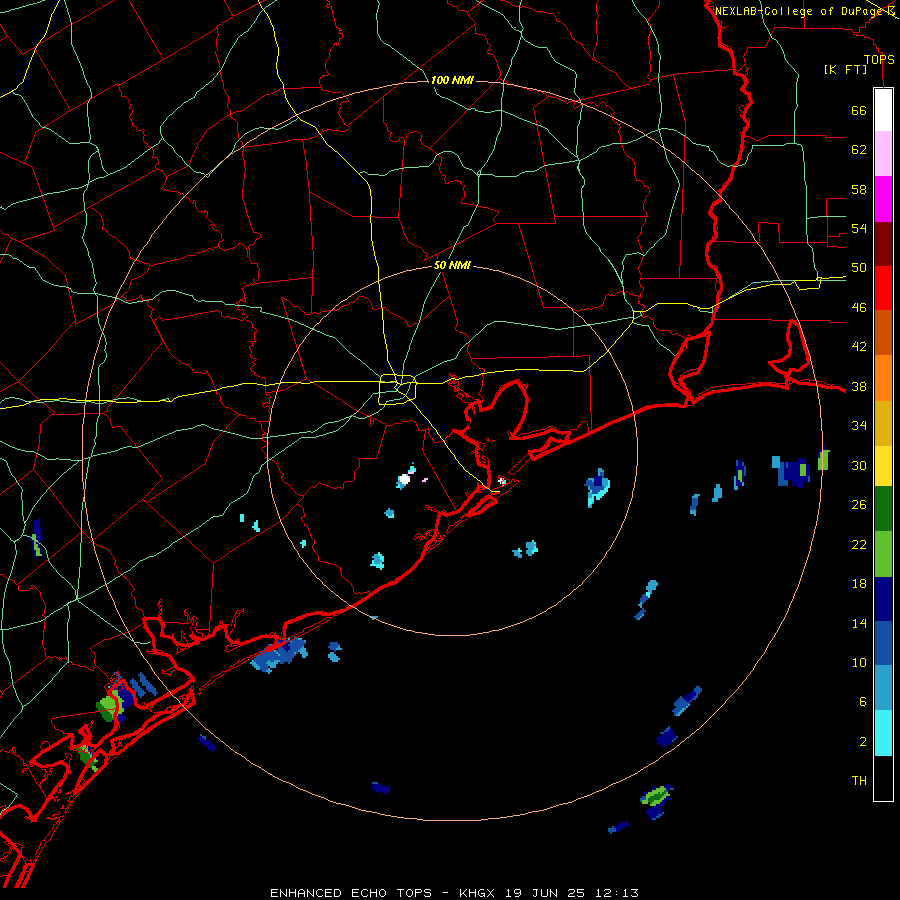Click the TOPS legend title
Viewport: 900px width, 900px height.
click(879, 60)
